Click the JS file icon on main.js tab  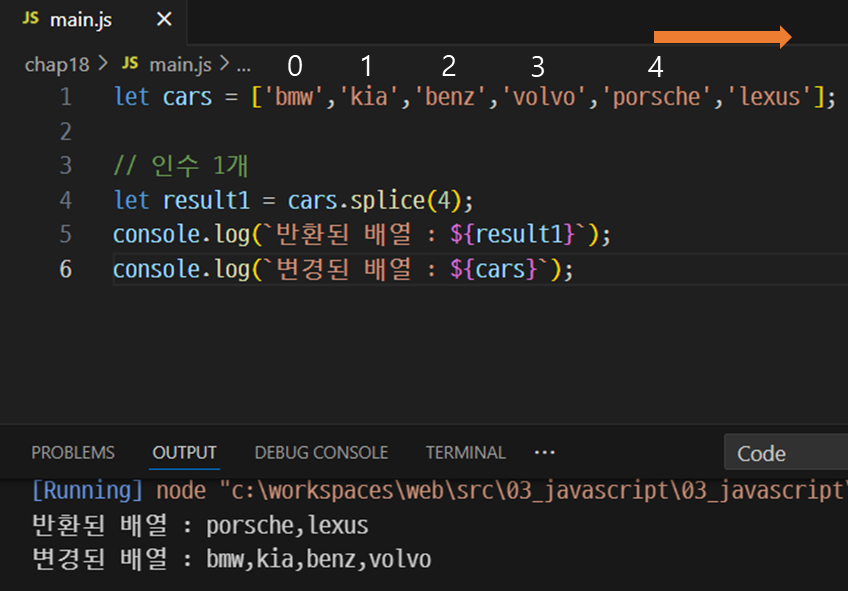point(31,18)
